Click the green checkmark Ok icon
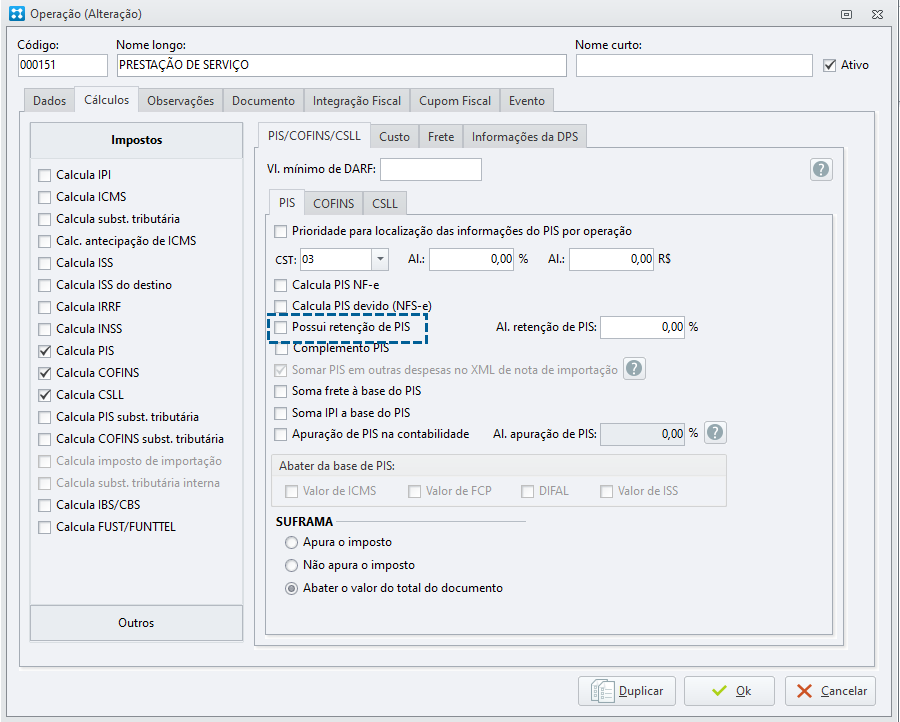This screenshot has width=900, height=722. click(719, 691)
